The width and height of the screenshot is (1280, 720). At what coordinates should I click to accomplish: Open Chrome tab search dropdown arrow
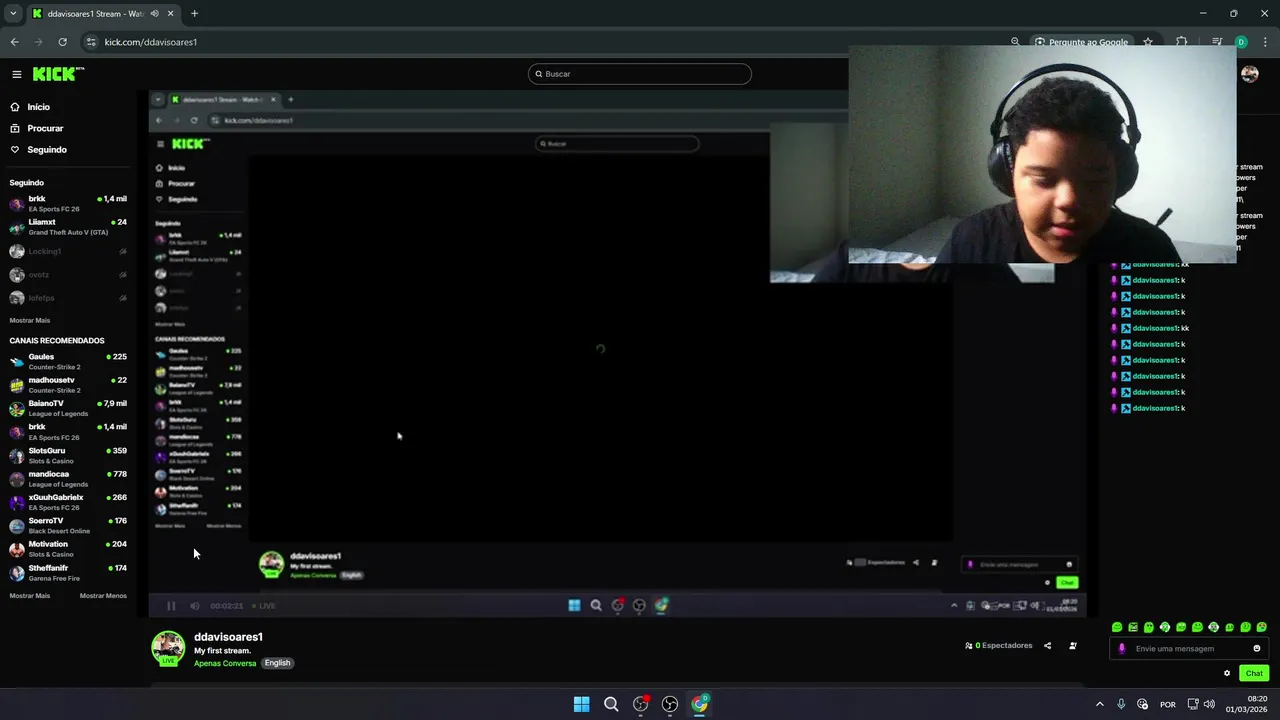click(x=13, y=14)
